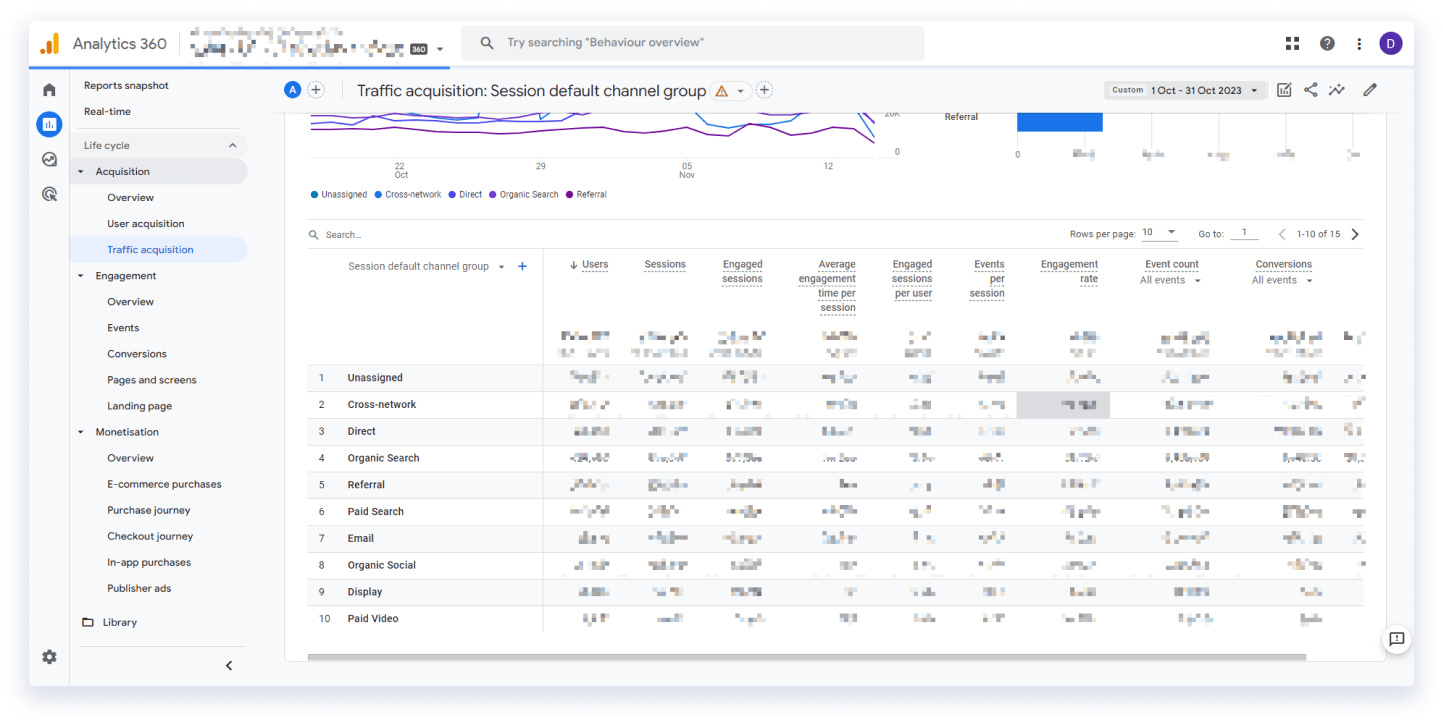
Task: Go to next page of table rows
Action: point(1355,234)
